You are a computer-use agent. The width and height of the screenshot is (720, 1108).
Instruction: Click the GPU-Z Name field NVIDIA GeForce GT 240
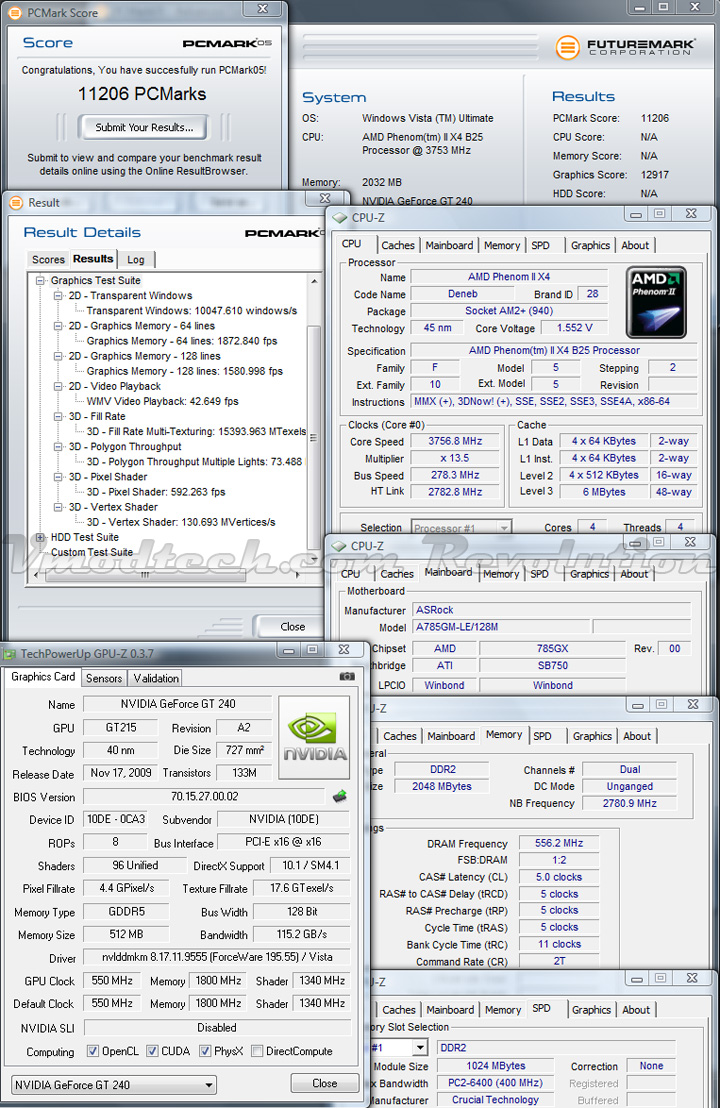(x=177, y=704)
